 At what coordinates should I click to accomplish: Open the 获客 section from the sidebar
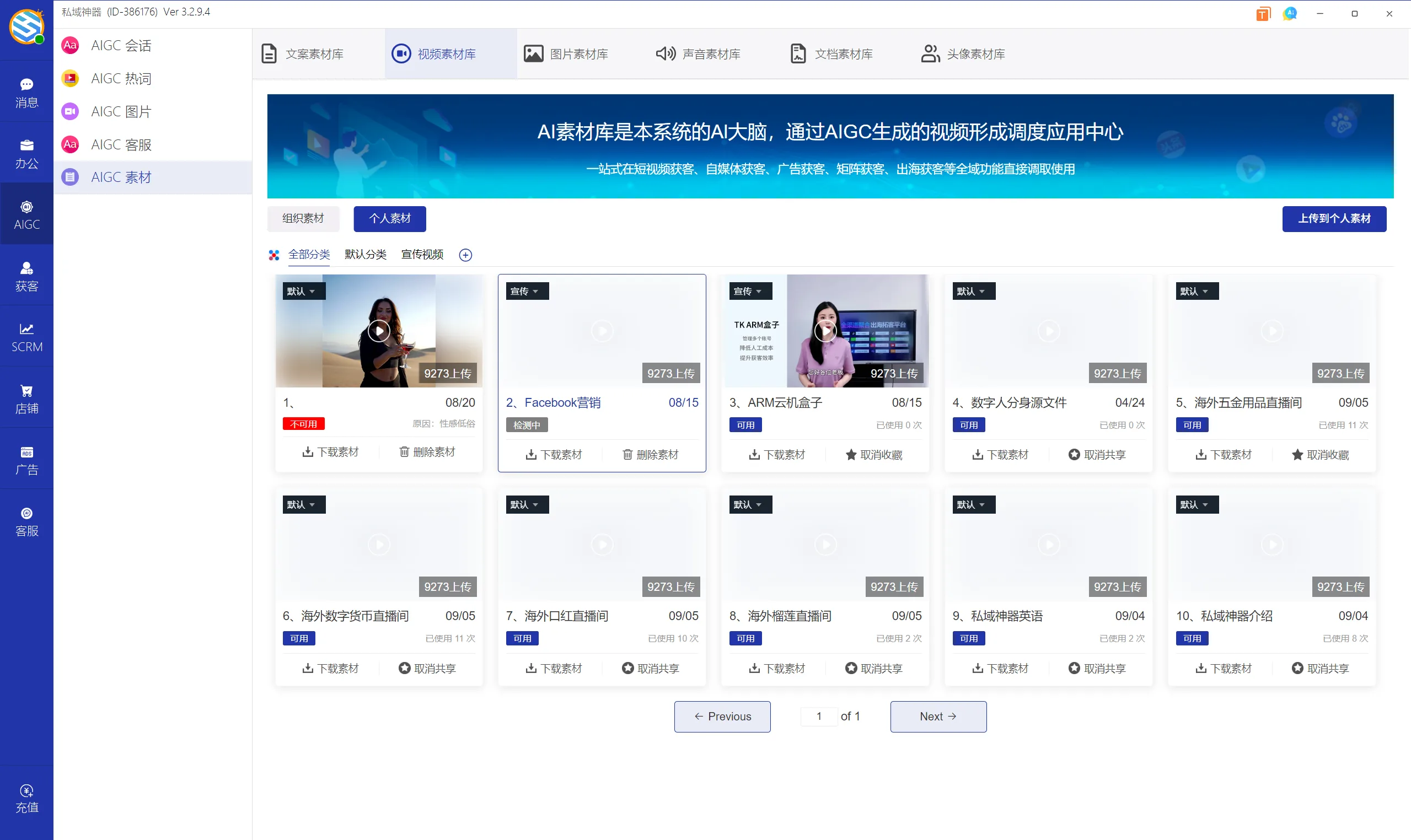26,276
